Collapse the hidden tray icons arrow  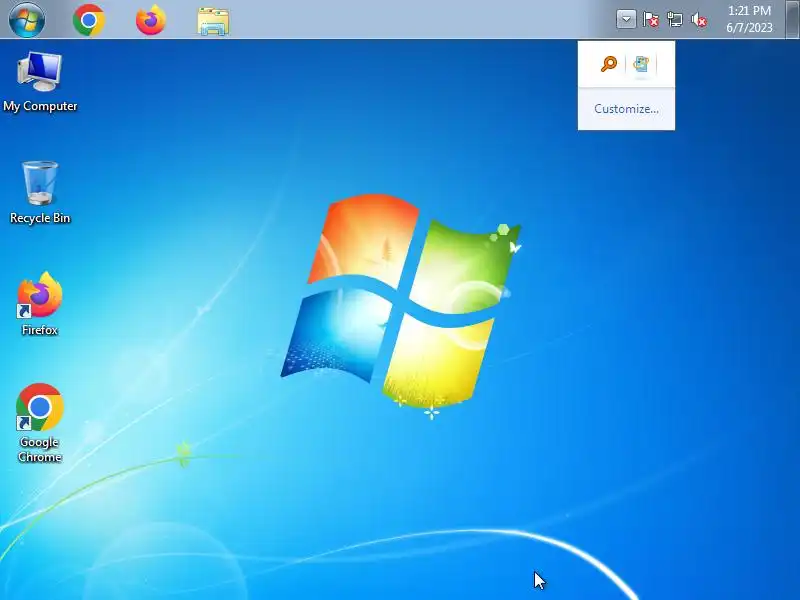pyautogui.click(x=626, y=19)
